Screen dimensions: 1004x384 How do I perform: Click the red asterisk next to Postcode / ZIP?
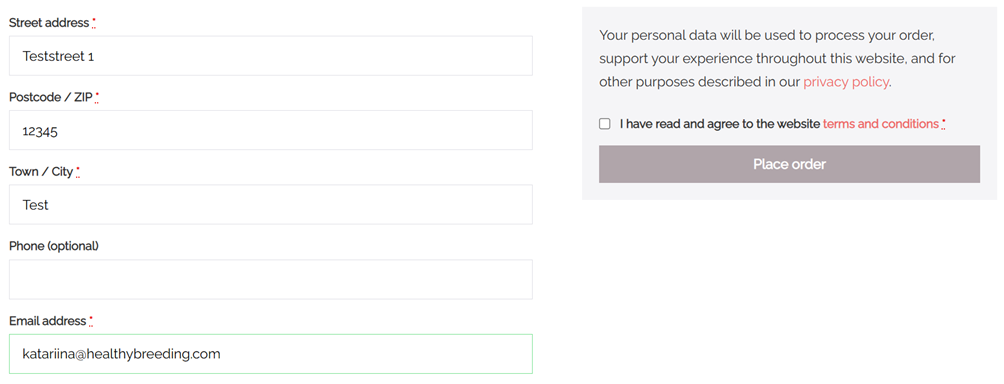(x=97, y=98)
